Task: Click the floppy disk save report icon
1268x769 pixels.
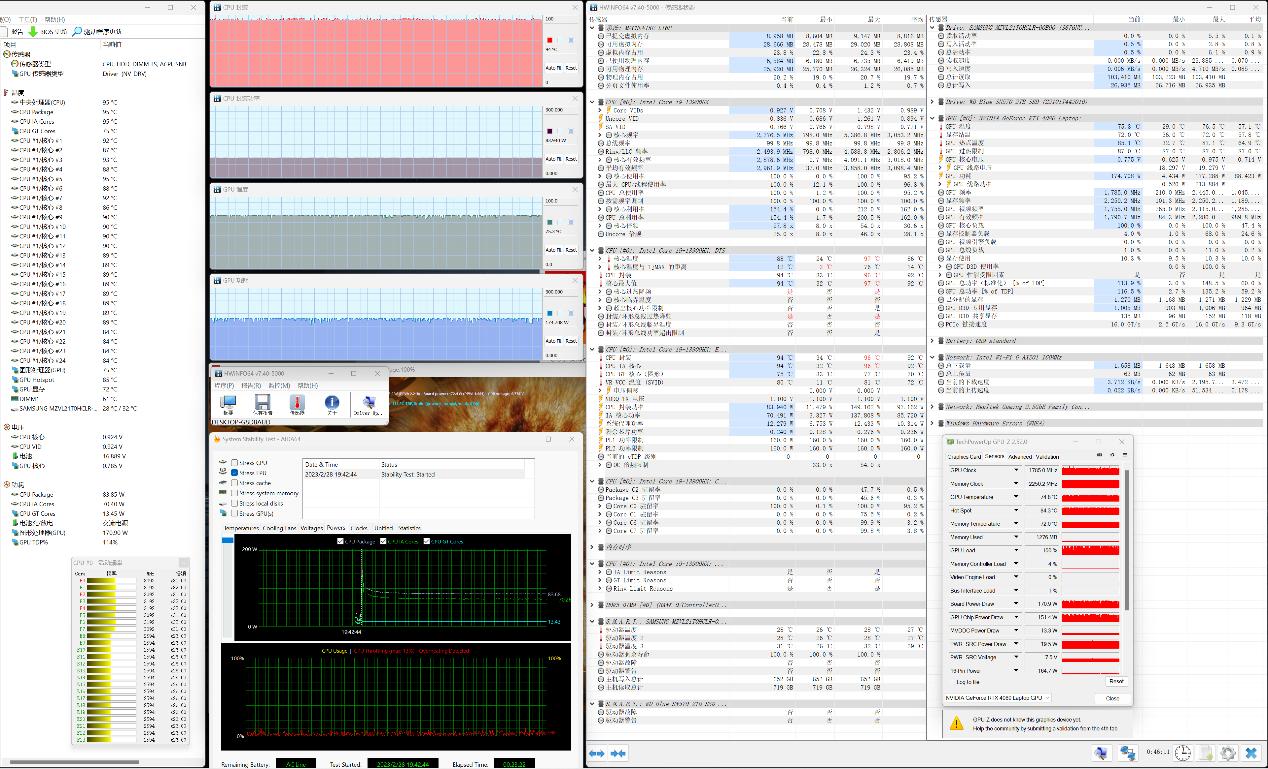Action: coord(262,402)
